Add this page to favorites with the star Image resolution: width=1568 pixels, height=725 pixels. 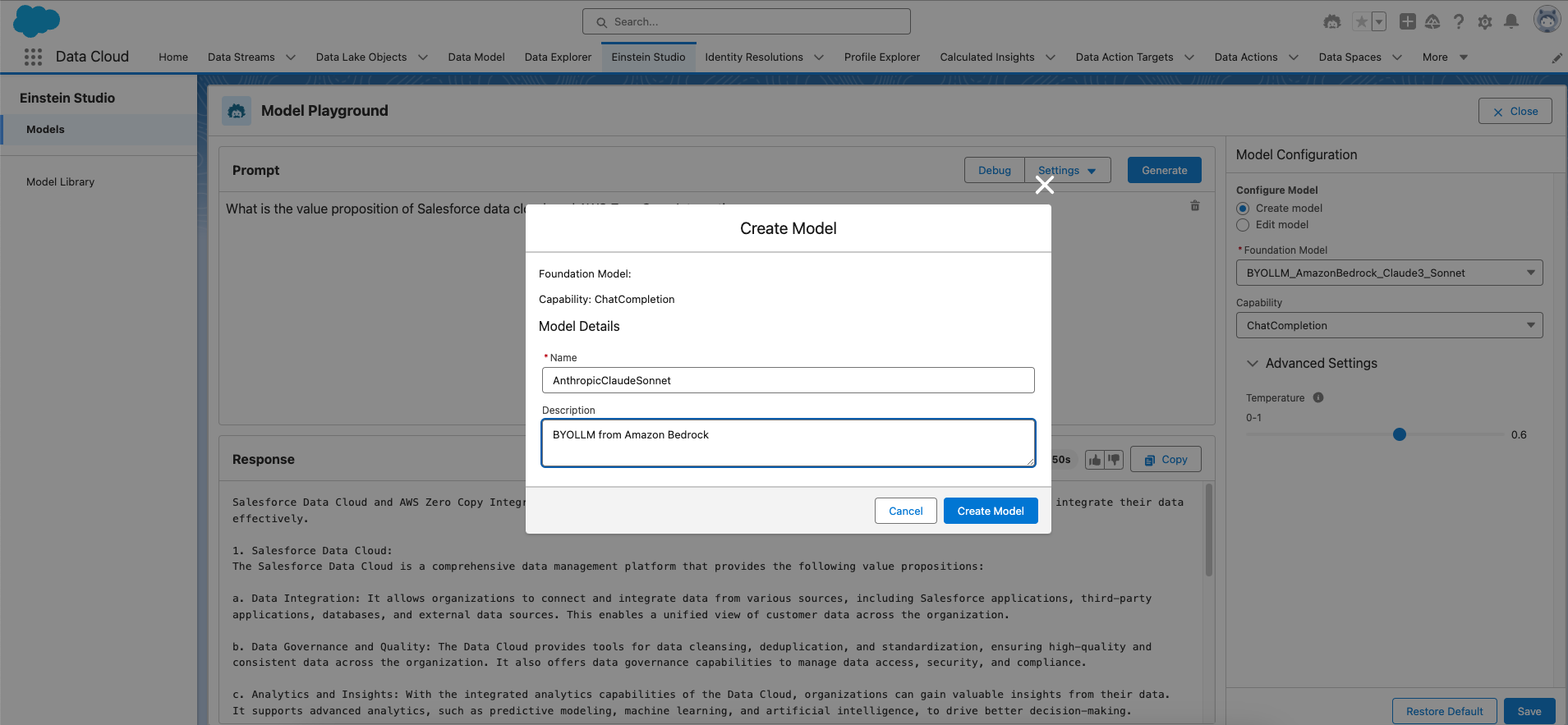click(x=1362, y=22)
